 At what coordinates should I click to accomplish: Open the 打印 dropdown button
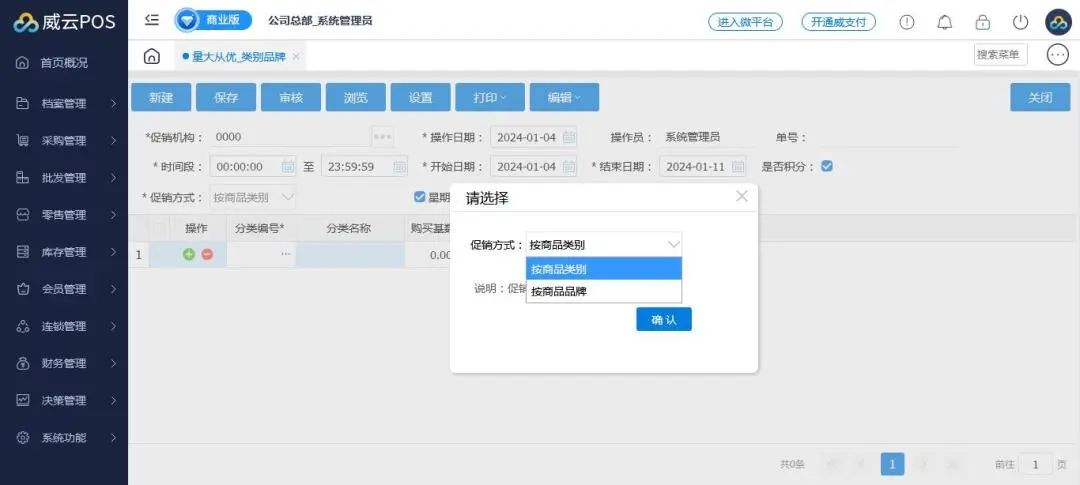[490, 97]
